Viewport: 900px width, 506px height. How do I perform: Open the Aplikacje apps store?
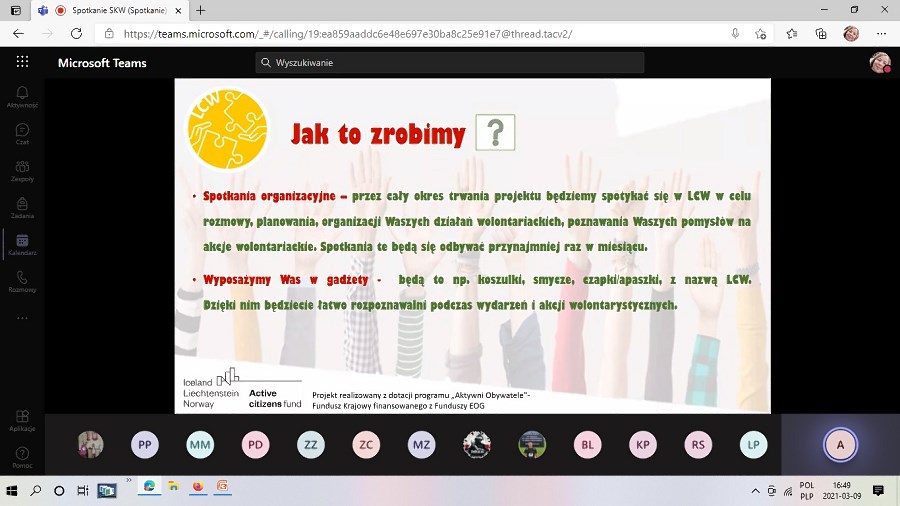22,420
